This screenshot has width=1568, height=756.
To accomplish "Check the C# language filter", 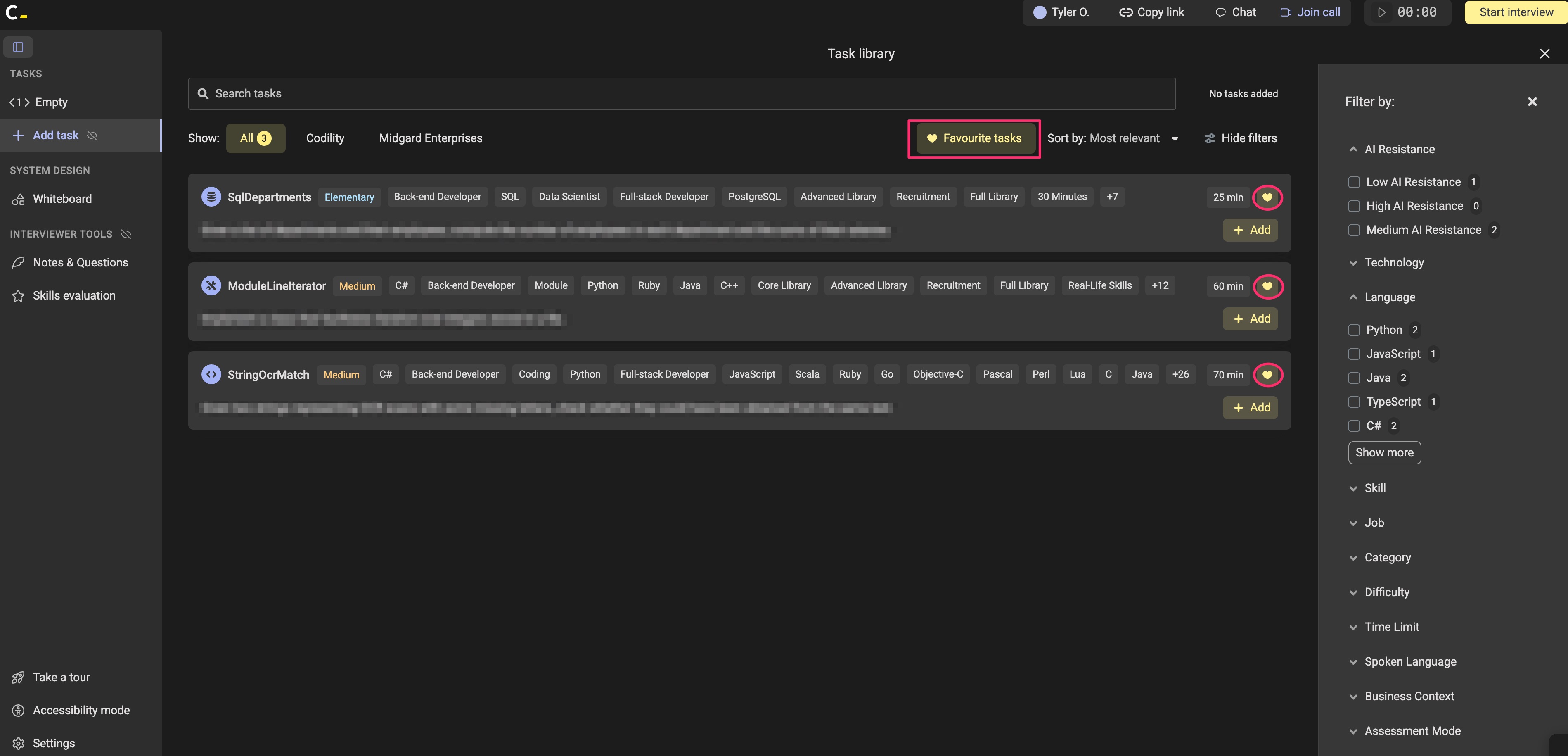I will (x=1354, y=426).
